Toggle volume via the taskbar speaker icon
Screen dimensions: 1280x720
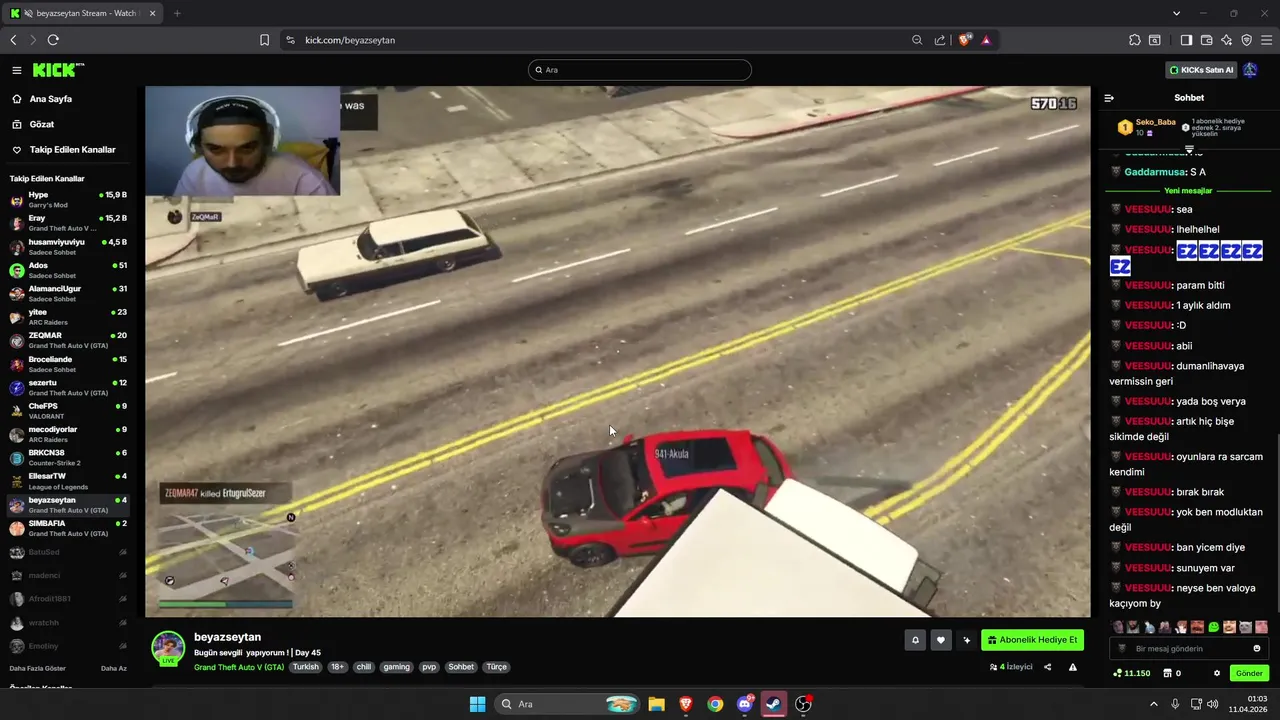[1213, 704]
